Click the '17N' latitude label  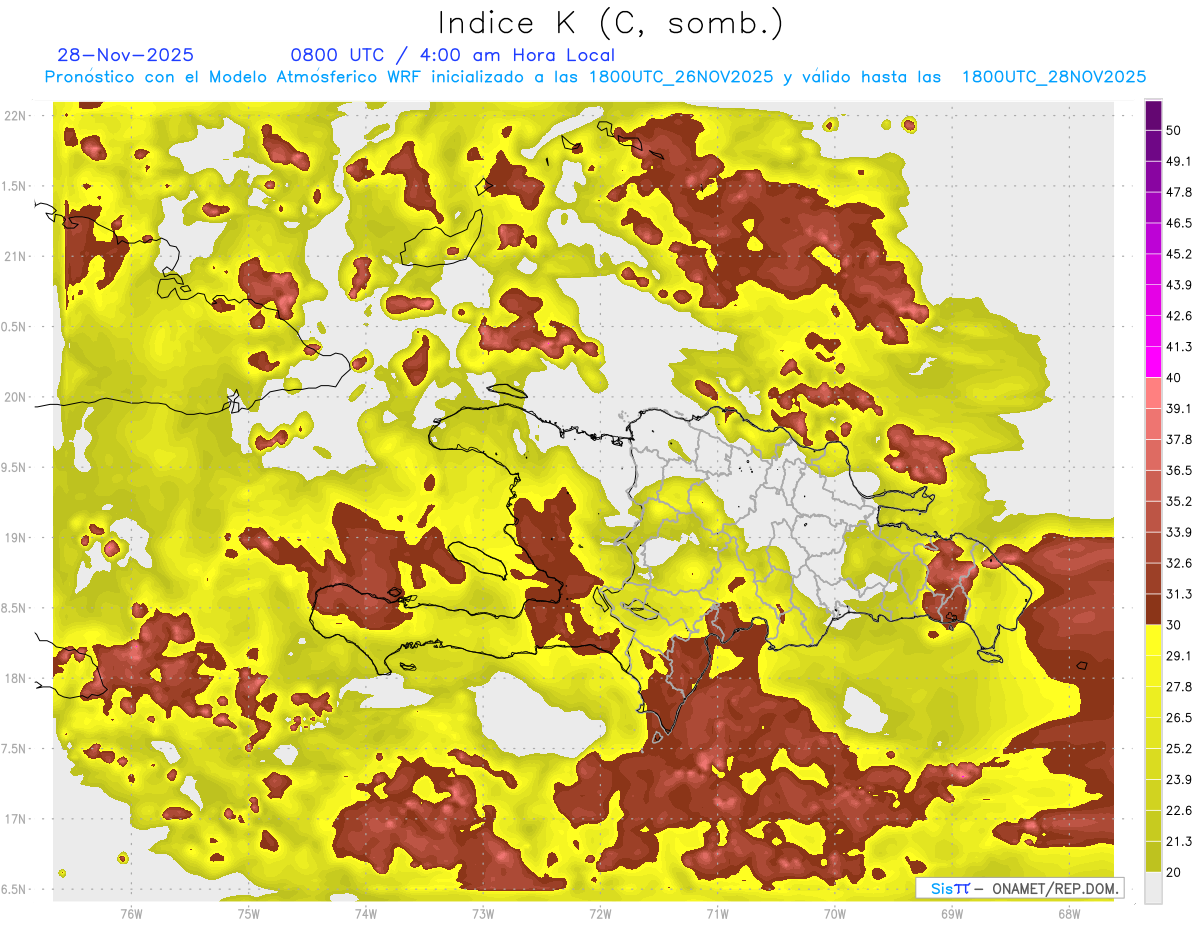[16, 820]
